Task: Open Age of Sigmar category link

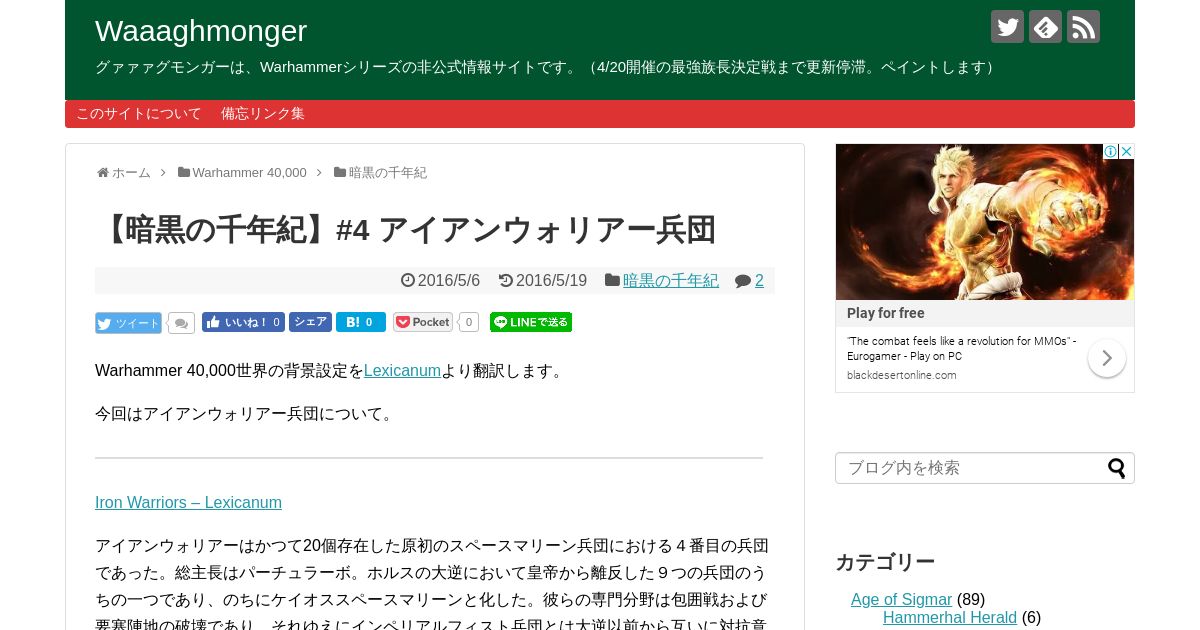Action: 901,600
